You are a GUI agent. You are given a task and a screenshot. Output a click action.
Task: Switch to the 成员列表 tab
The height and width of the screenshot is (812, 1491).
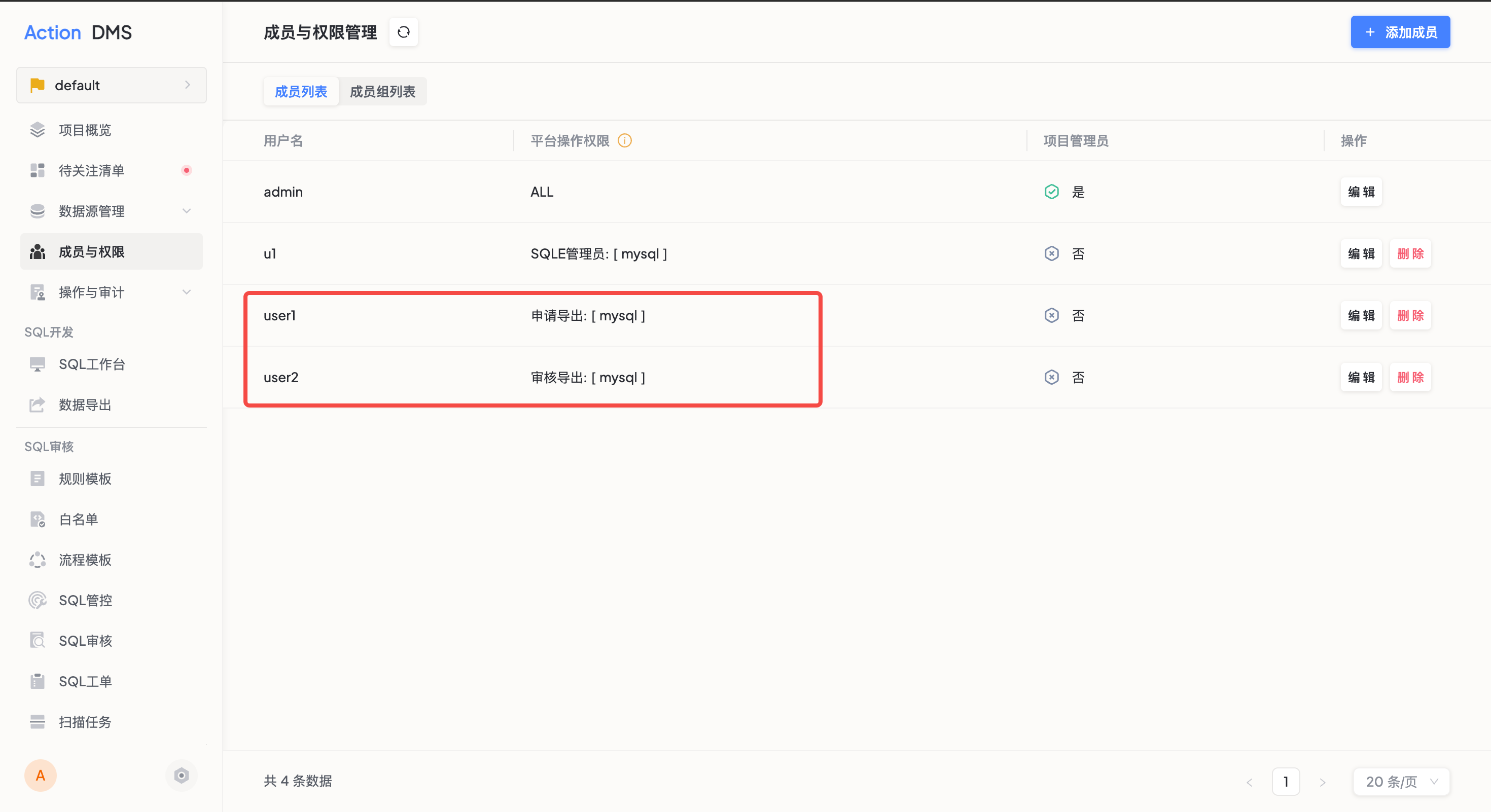click(301, 91)
